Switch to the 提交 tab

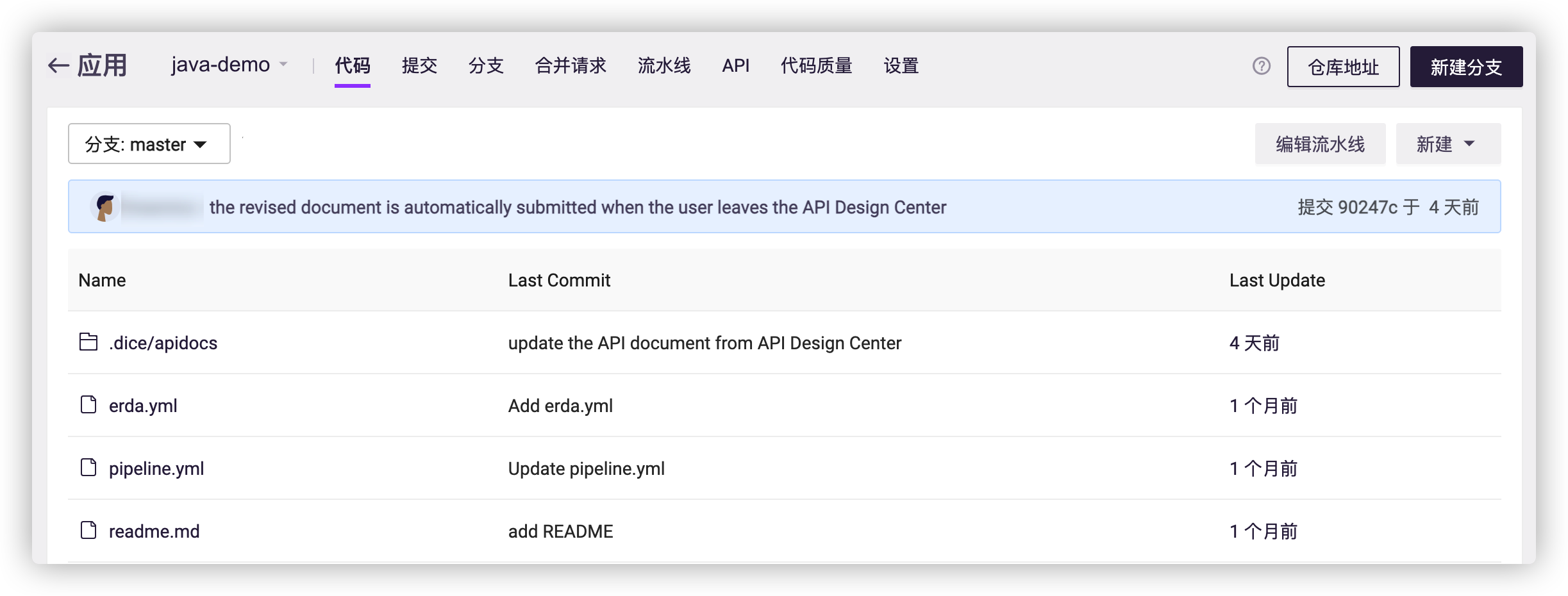(x=419, y=65)
